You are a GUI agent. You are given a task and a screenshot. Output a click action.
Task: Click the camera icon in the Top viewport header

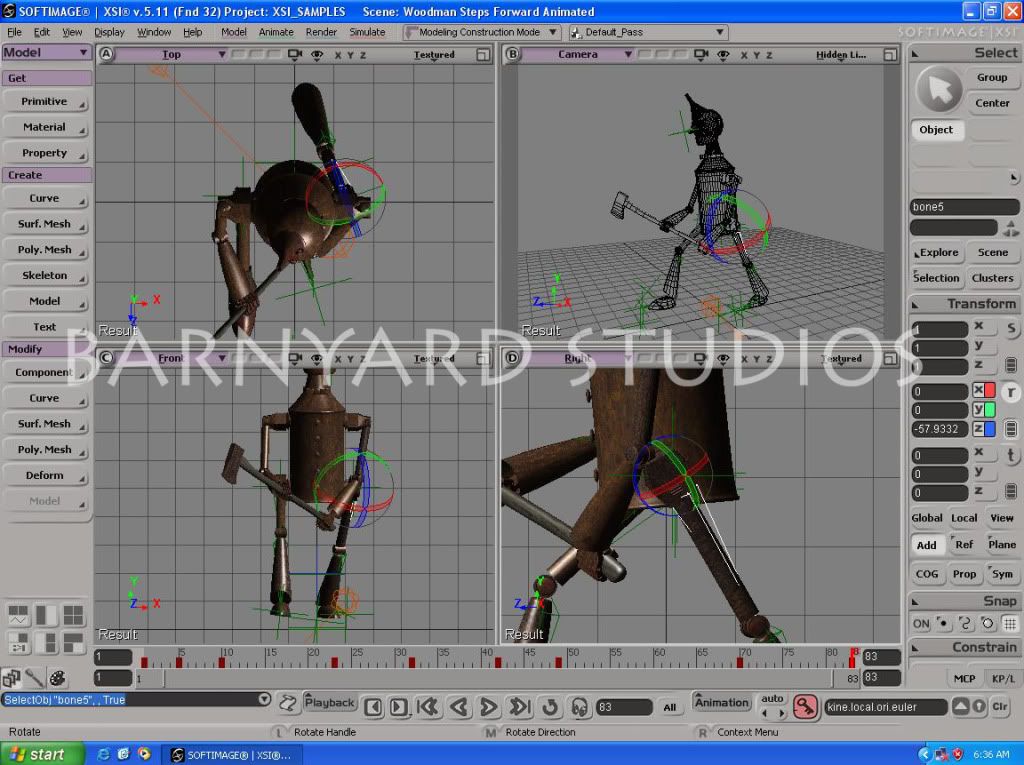point(295,55)
